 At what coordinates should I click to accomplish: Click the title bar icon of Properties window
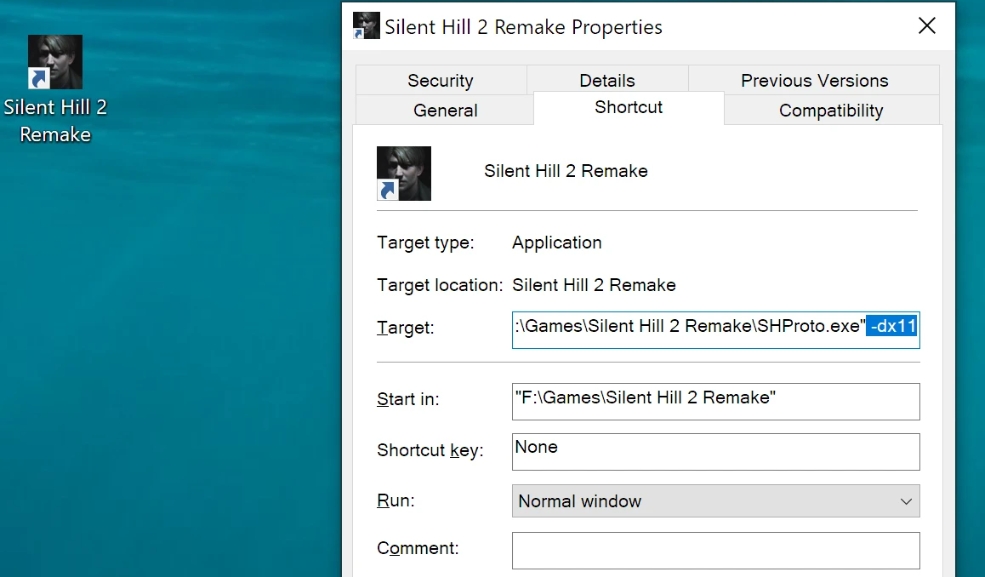point(366,26)
